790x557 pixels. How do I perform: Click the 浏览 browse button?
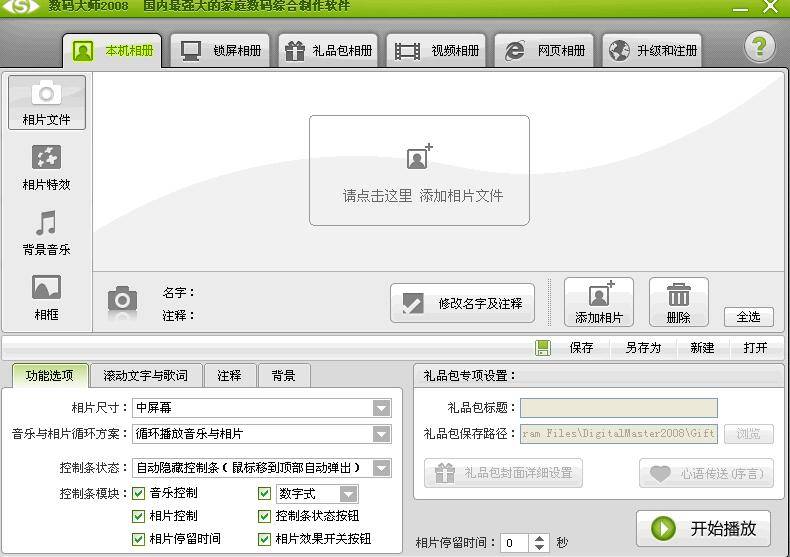tap(749, 434)
